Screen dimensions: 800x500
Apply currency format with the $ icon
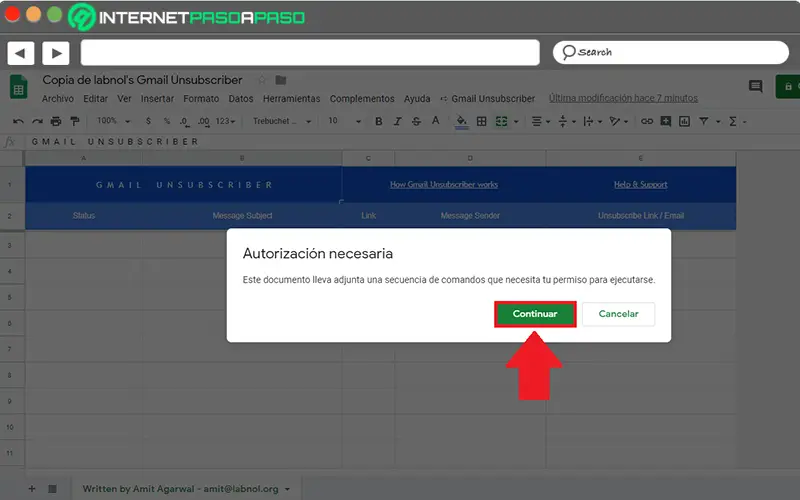point(148,121)
